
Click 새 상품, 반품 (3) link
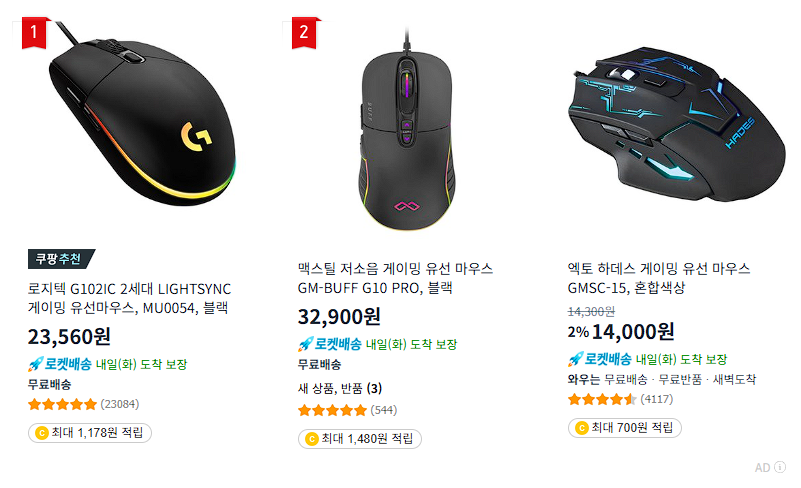point(340,389)
